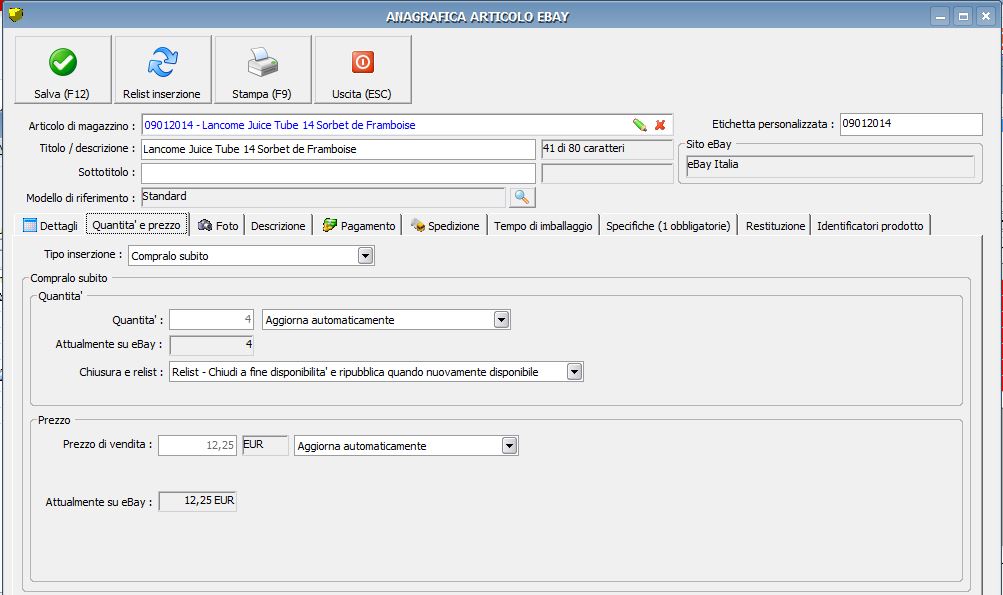The width and height of the screenshot is (1003, 595).
Task: Click the application icon in title bar
Action: click(15, 14)
